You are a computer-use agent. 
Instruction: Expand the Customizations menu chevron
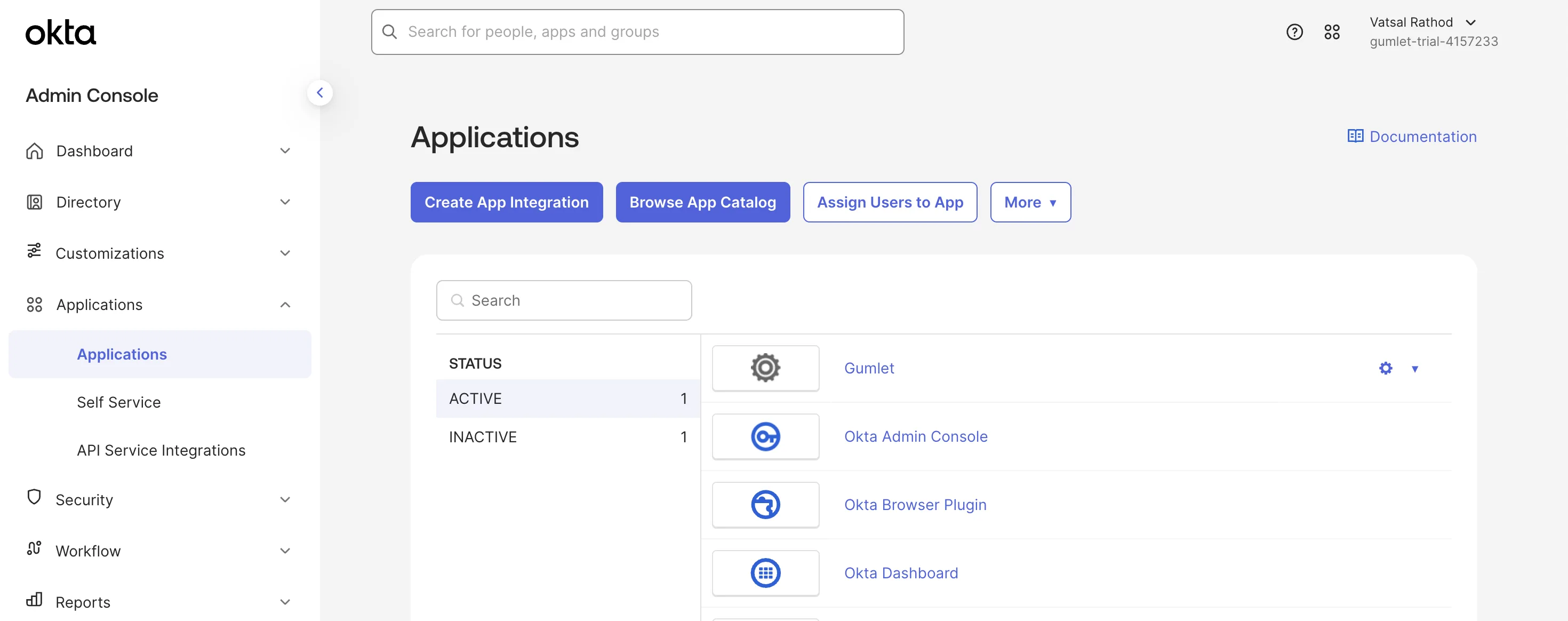[x=285, y=253]
